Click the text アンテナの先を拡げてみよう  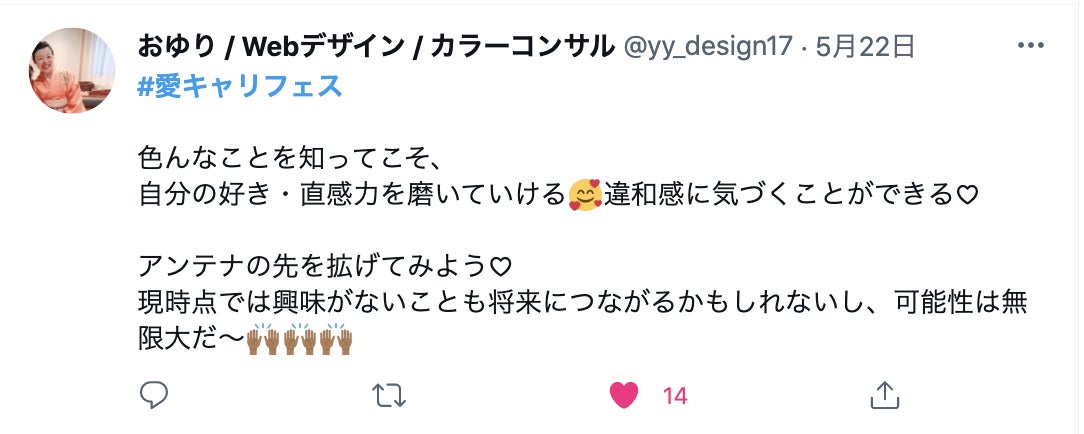[314, 267]
